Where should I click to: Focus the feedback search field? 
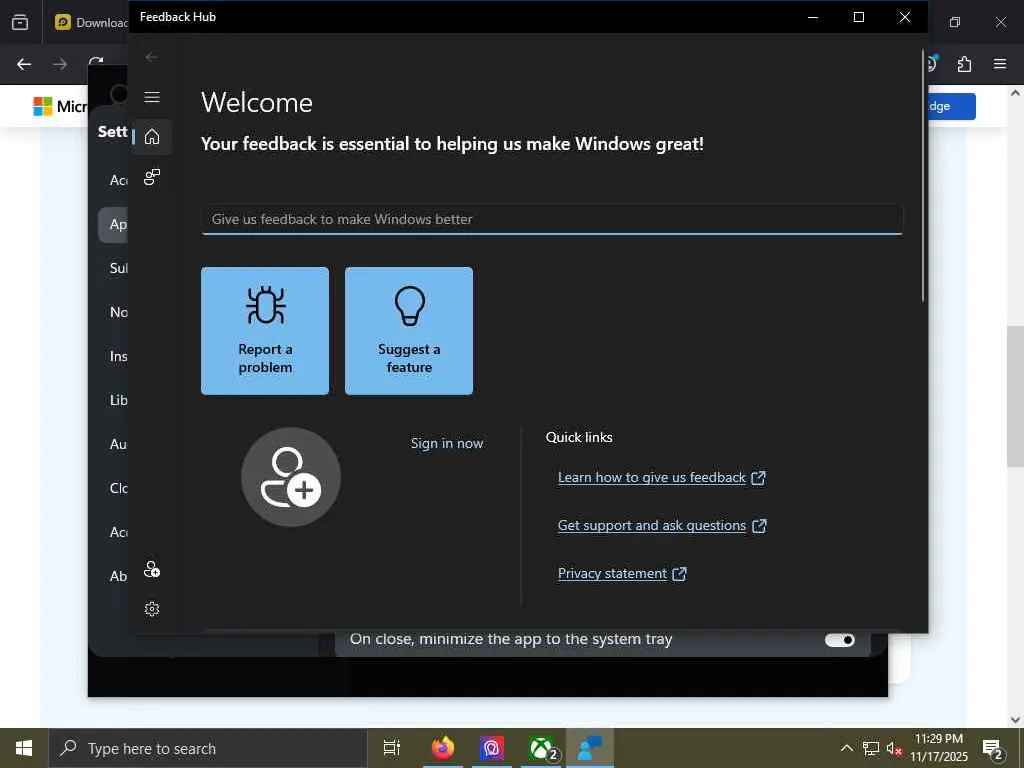[552, 219]
